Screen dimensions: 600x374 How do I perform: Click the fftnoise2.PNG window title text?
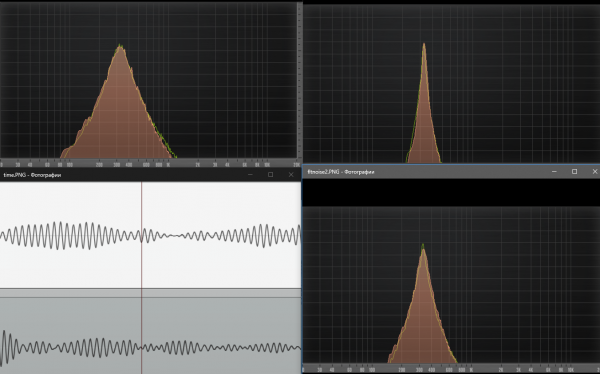point(341,172)
